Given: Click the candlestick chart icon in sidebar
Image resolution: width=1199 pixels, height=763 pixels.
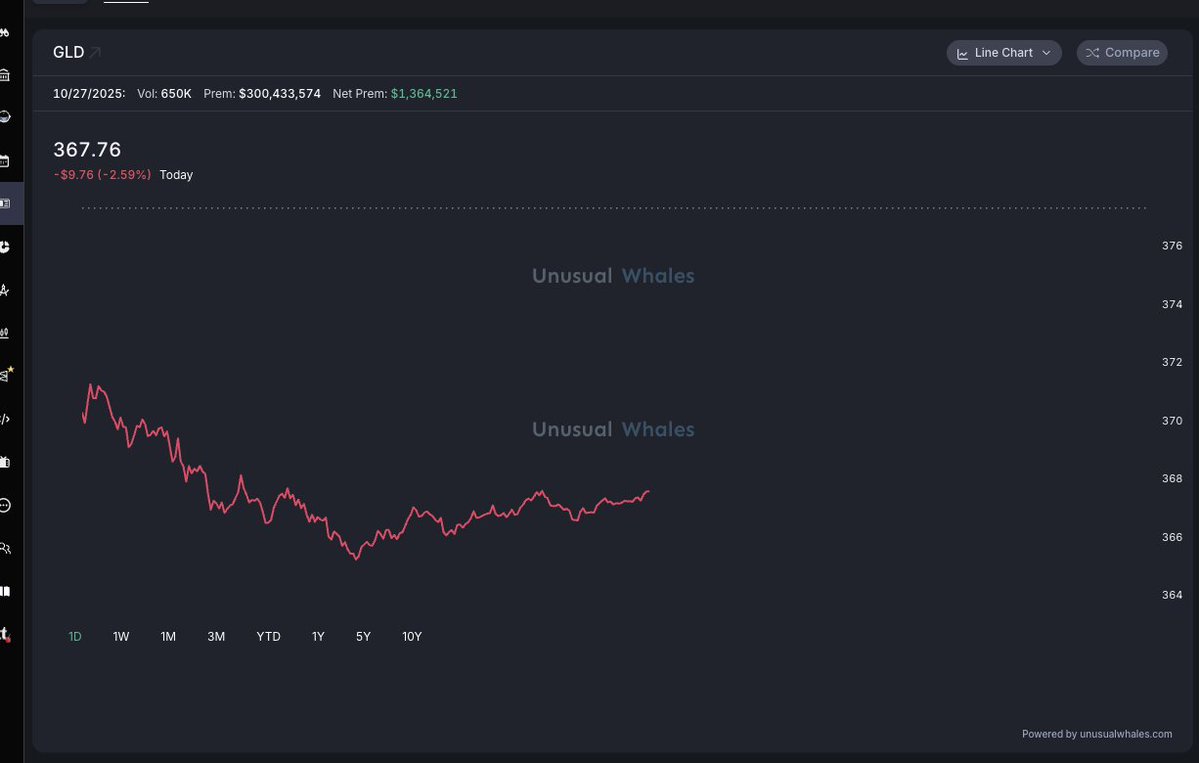Looking at the screenshot, I should click(5, 333).
